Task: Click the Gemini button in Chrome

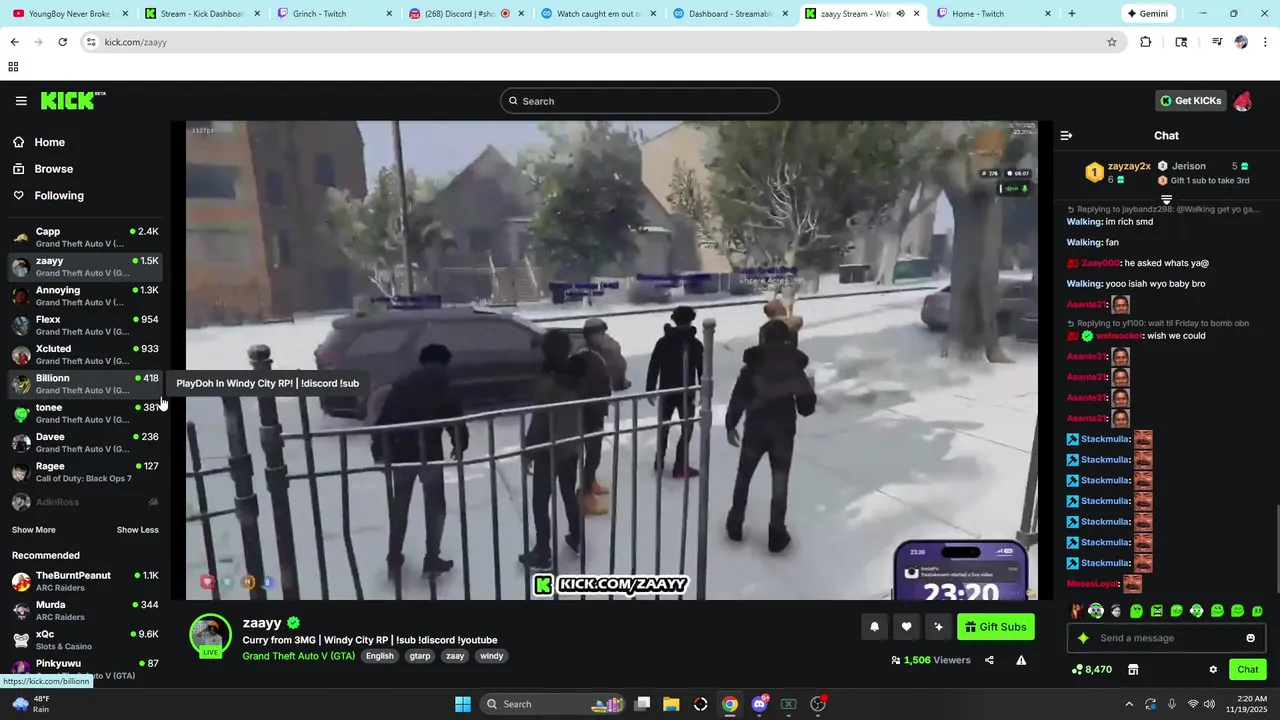Action: [1147, 14]
